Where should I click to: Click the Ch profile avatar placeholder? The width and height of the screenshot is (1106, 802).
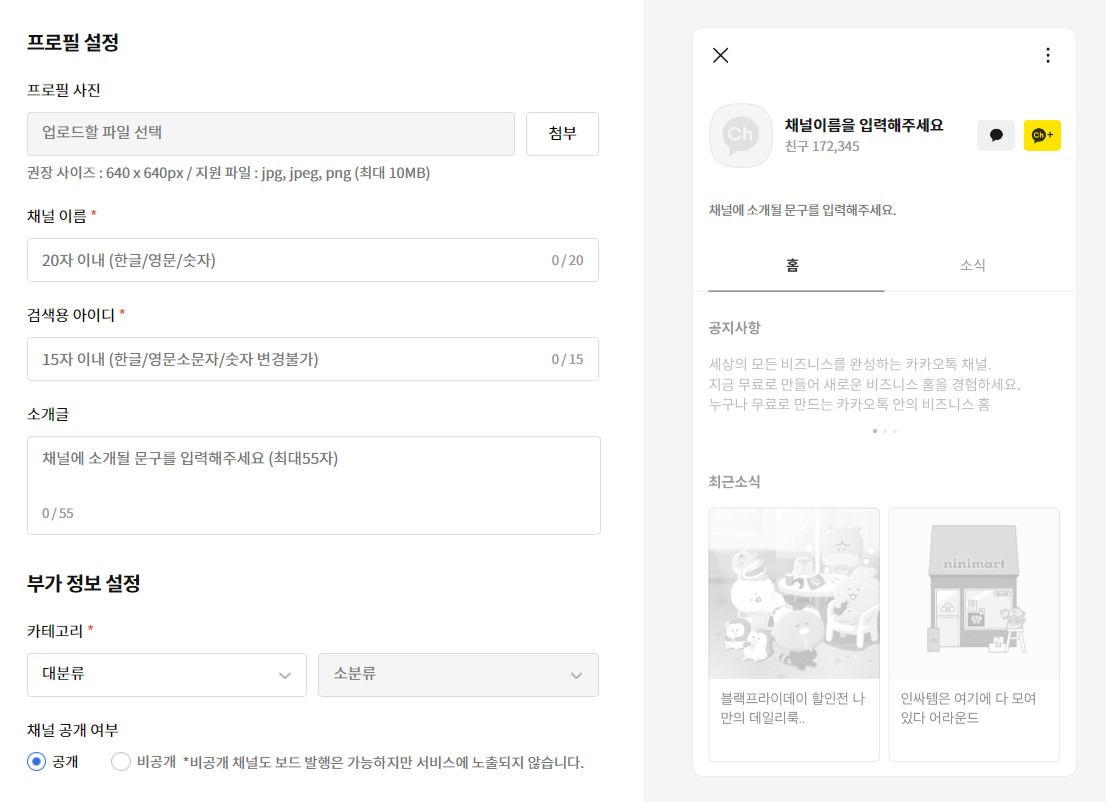point(740,135)
